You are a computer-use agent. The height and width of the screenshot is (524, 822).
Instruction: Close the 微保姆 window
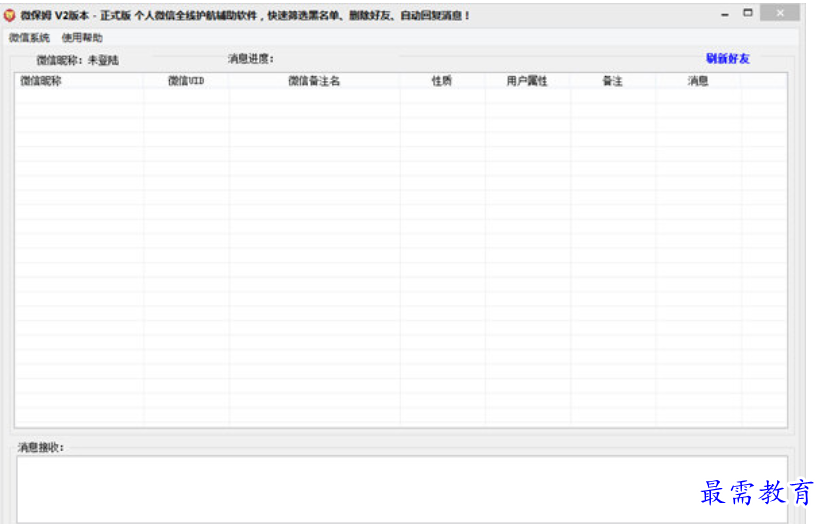[x=780, y=13]
